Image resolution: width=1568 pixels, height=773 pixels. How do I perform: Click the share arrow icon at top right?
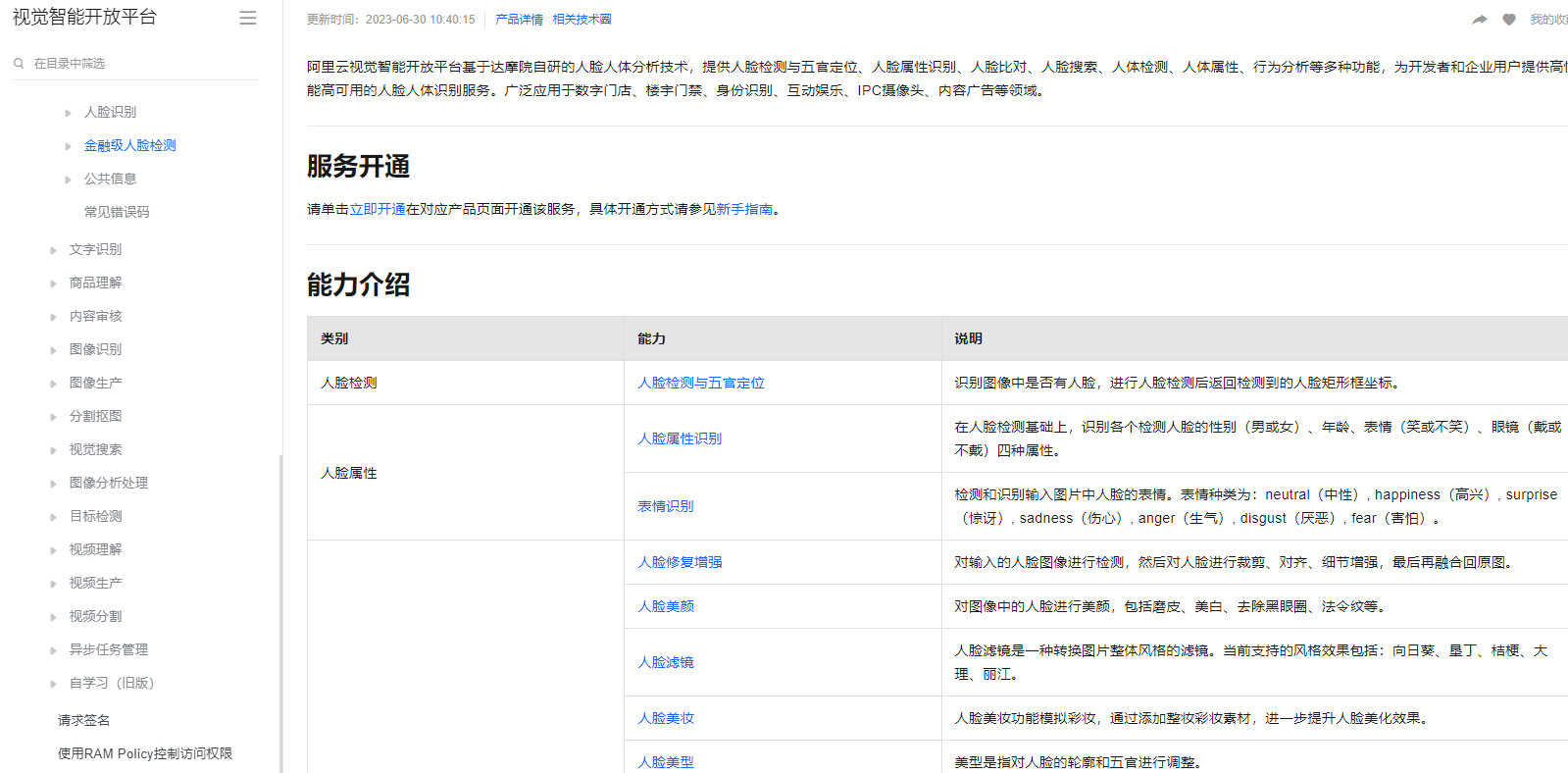(x=1480, y=20)
